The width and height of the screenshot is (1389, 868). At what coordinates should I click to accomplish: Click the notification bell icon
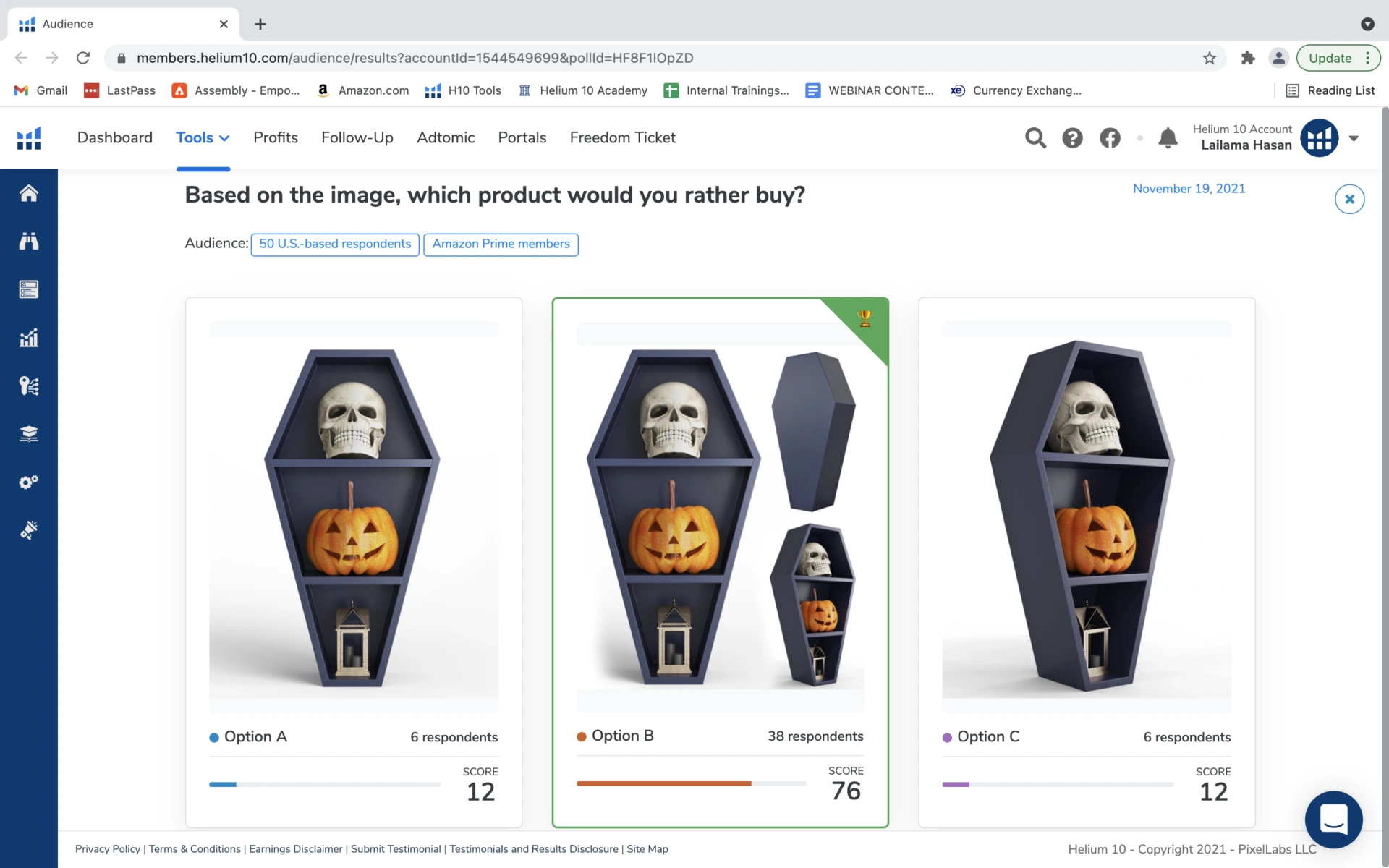pyautogui.click(x=1168, y=137)
